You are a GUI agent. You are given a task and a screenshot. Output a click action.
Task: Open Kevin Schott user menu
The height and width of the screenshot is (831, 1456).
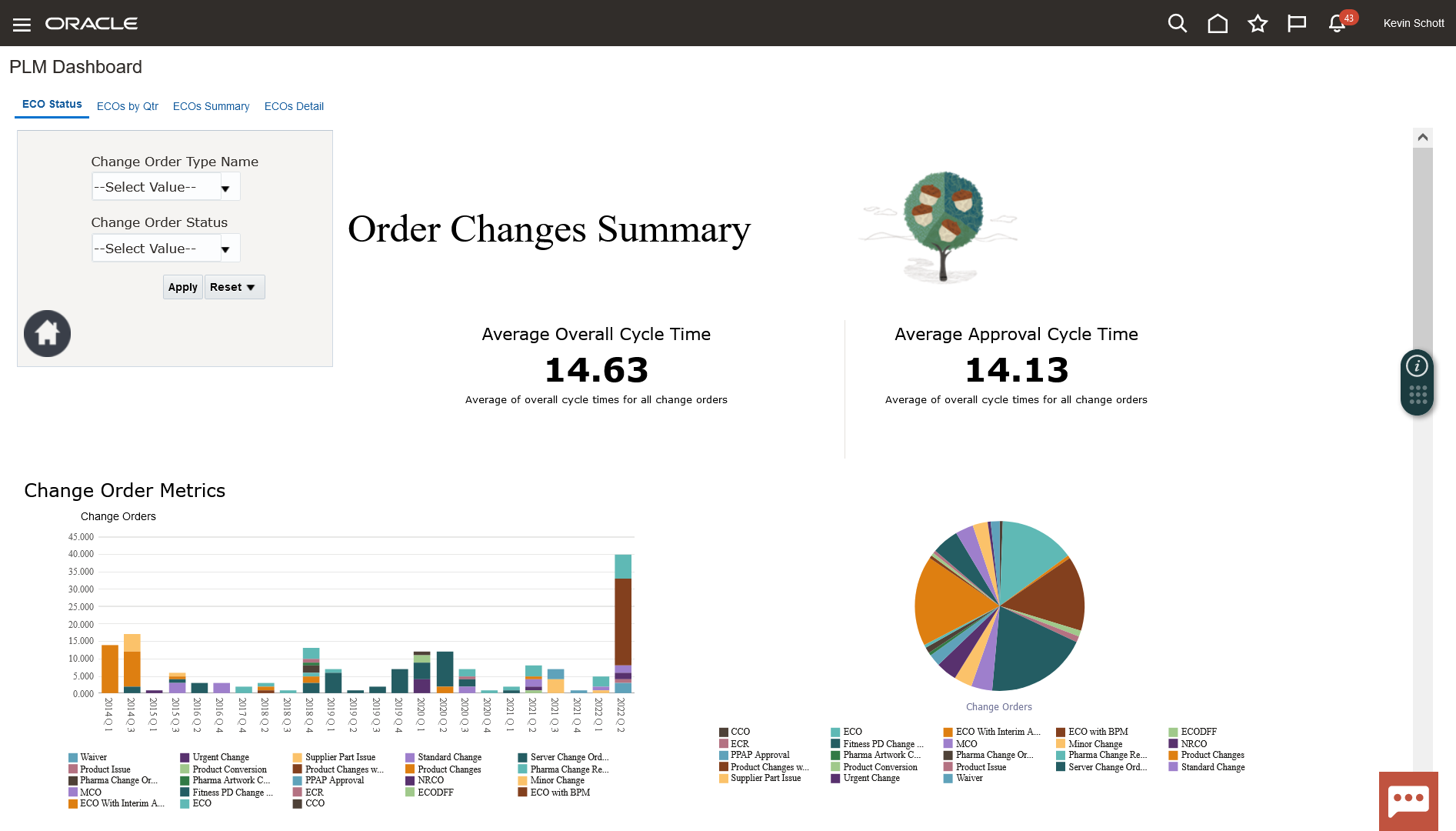pyautogui.click(x=1413, y=24)
